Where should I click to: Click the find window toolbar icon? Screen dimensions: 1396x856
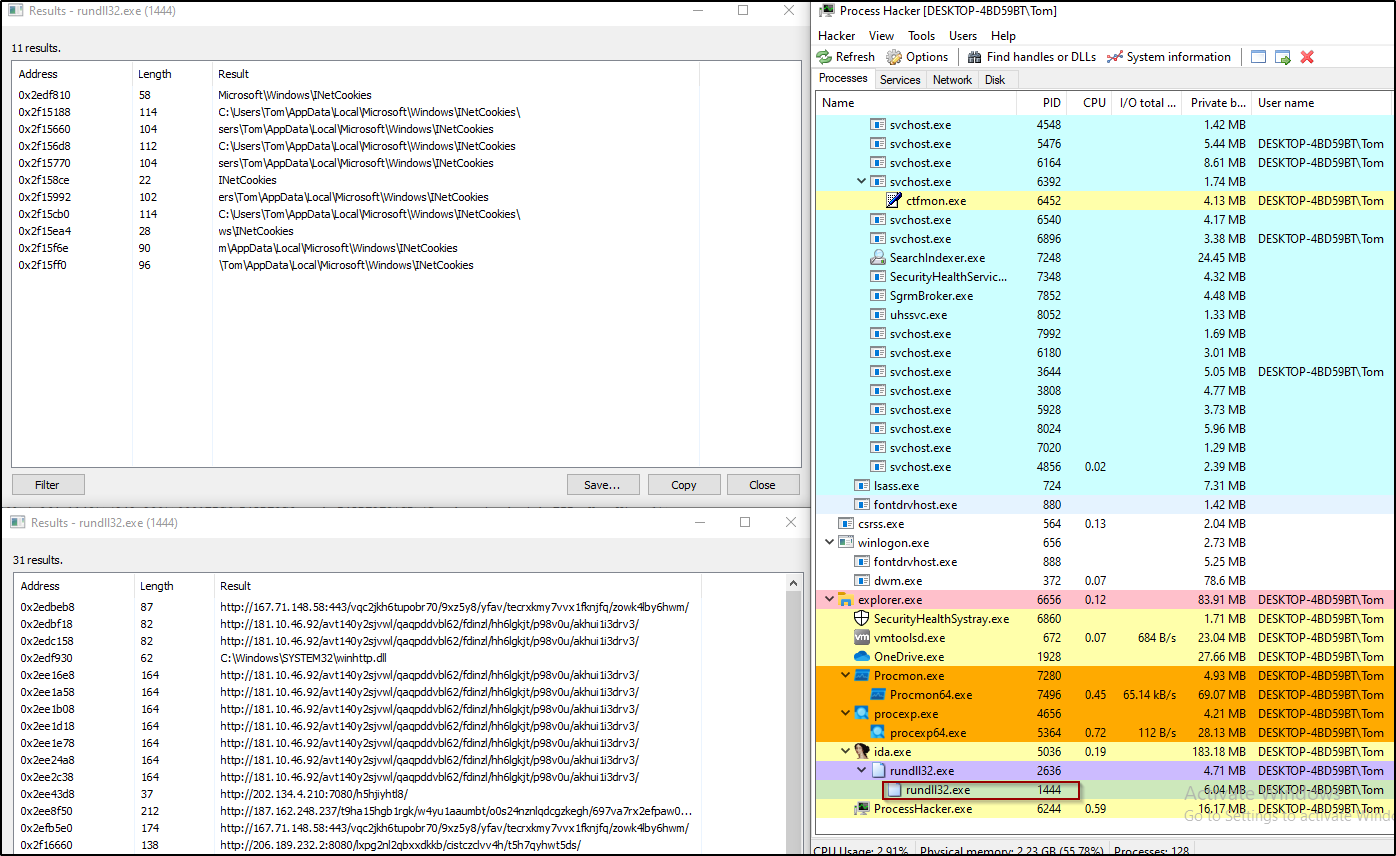pos(1258,57)
